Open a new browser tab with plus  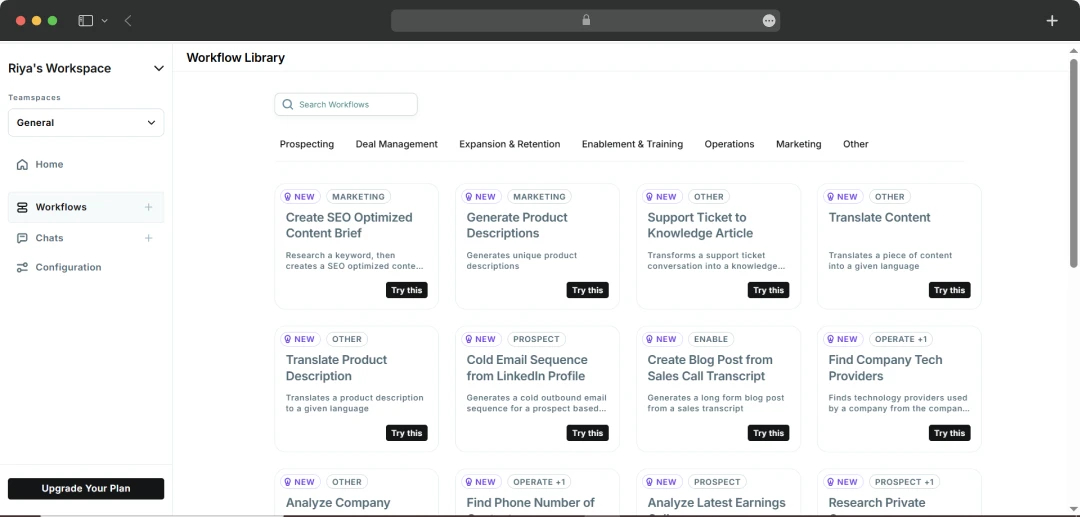tap(1052, 21)
